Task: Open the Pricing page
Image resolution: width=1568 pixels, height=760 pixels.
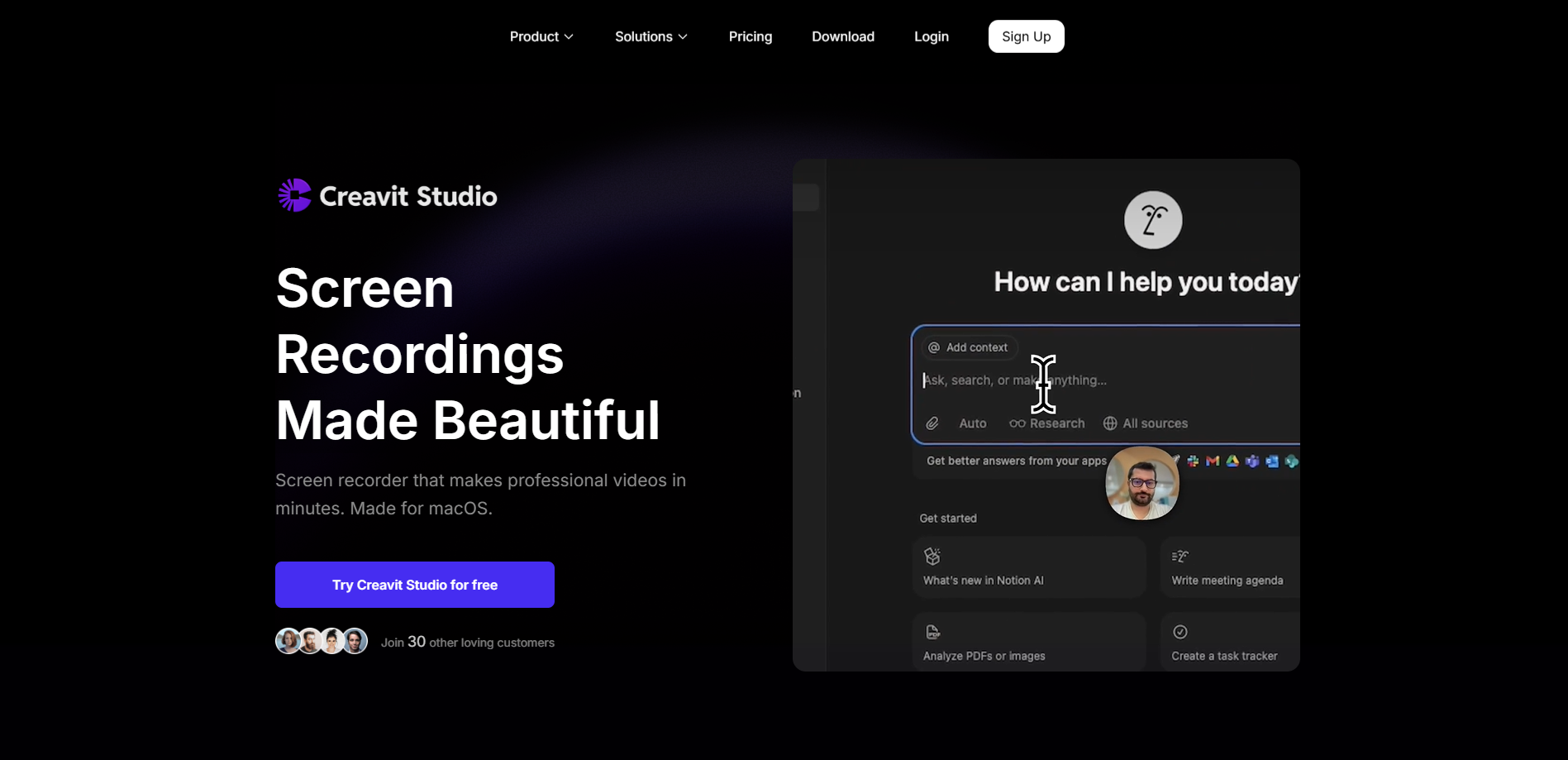Action: tap(750, 36)
